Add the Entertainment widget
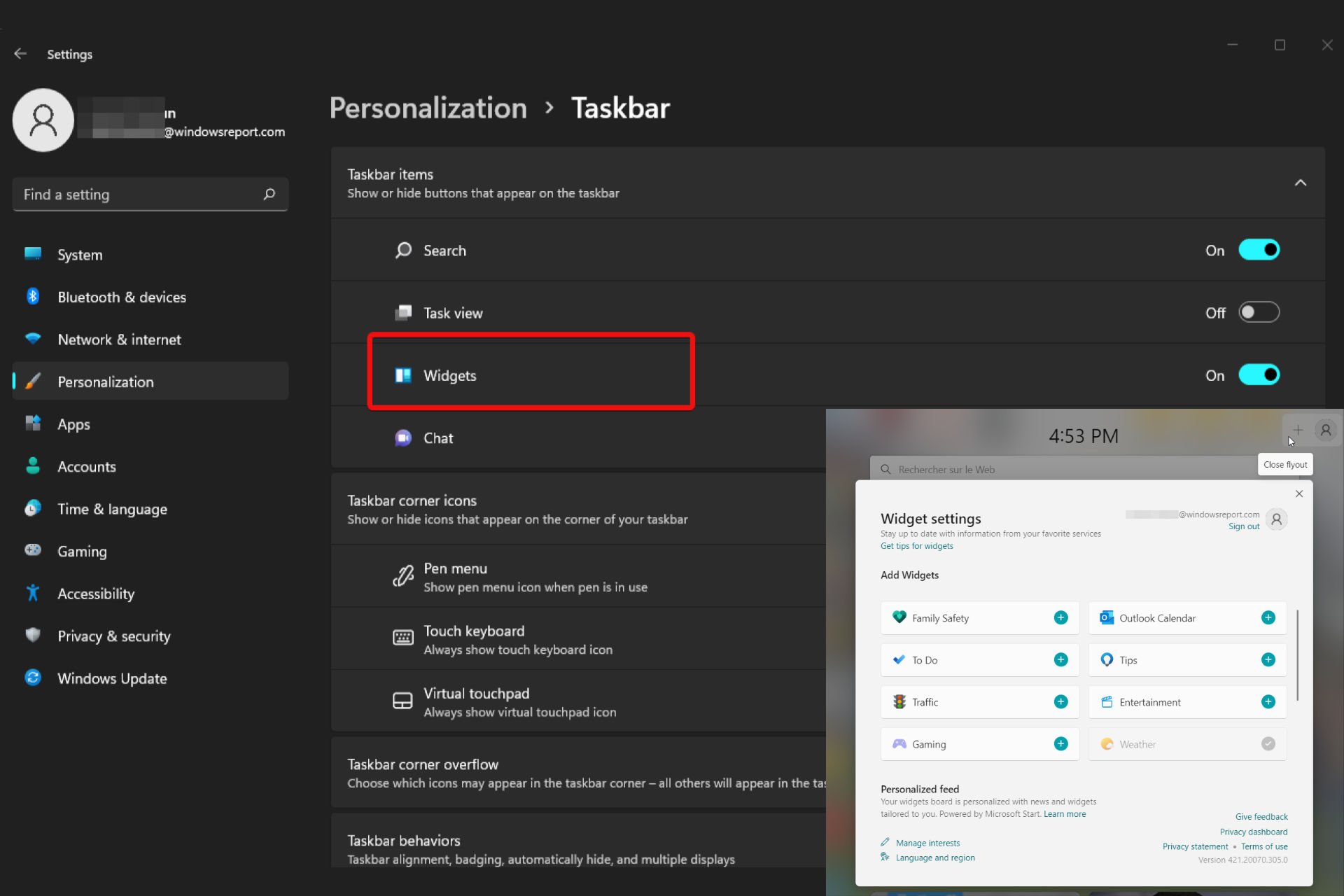The height and width of the screenshot is (896, 1344). pos(1268,701)
